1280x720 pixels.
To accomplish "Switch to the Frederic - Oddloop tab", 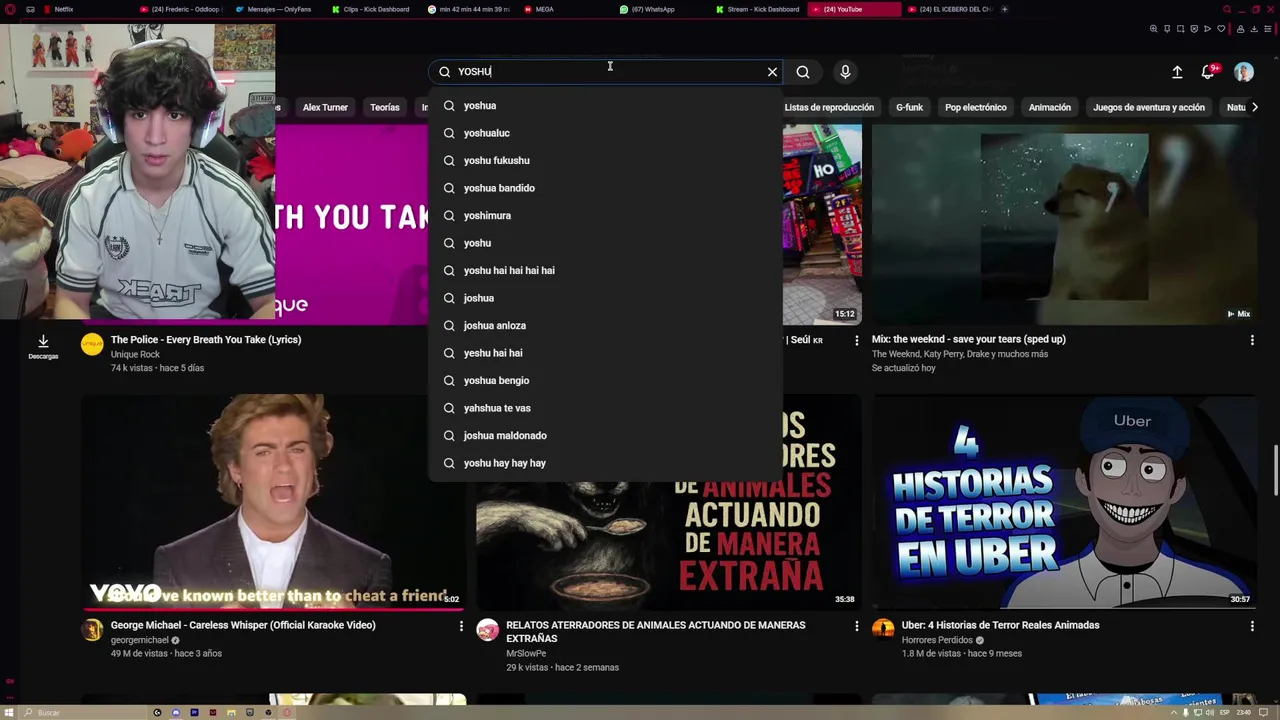I will 181,9.
